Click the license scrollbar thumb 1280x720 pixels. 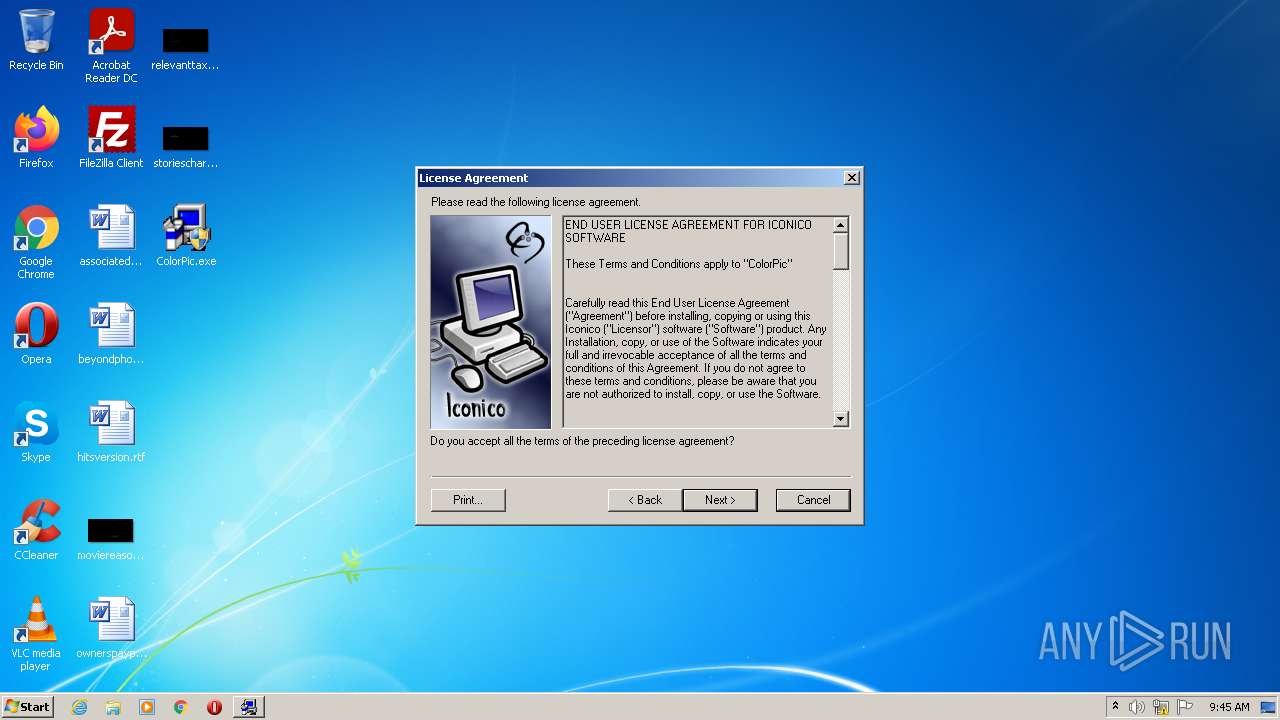(x=841, y=251)
